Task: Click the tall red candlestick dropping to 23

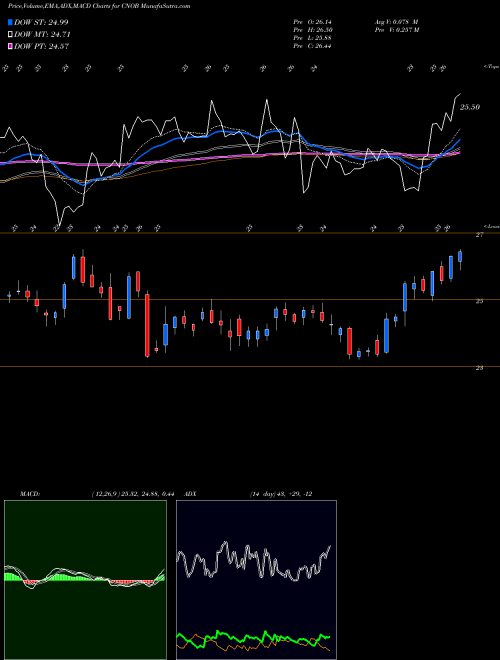Action: click(147, 325)
